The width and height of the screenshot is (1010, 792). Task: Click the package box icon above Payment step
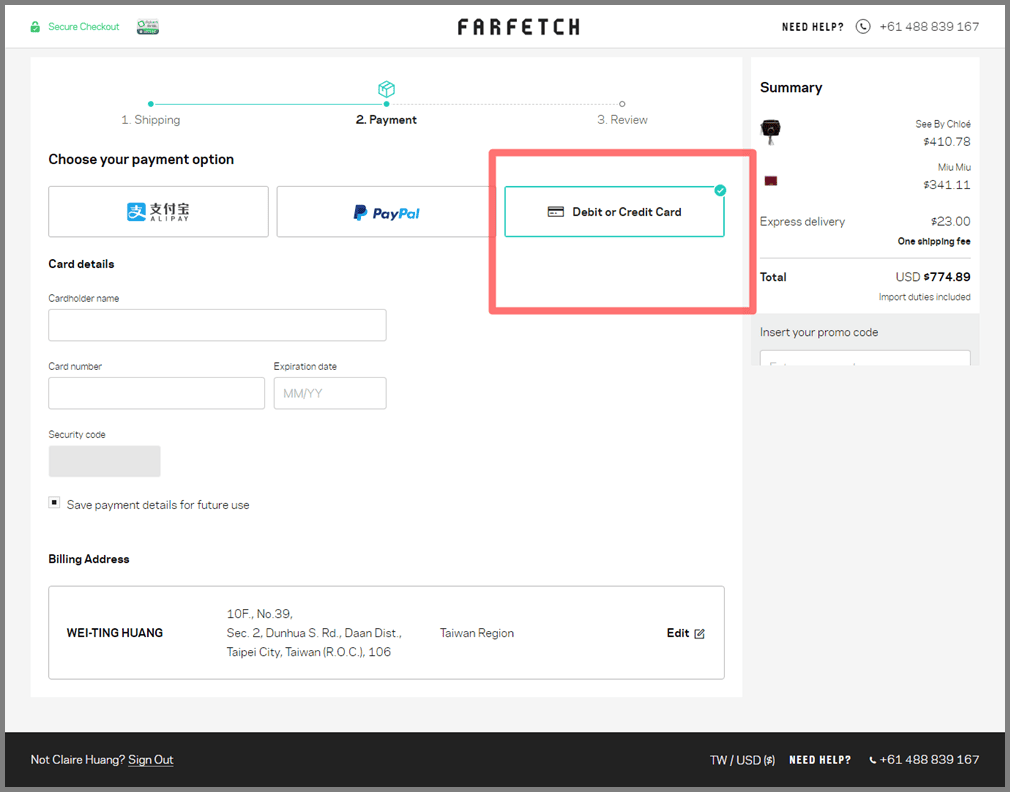(386, 89)
